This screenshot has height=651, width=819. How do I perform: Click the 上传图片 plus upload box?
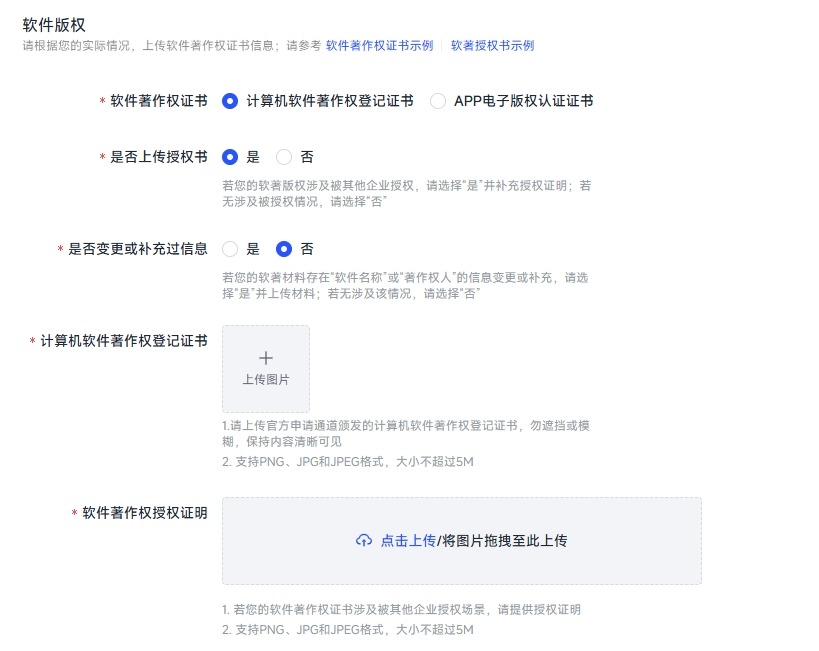266,369
